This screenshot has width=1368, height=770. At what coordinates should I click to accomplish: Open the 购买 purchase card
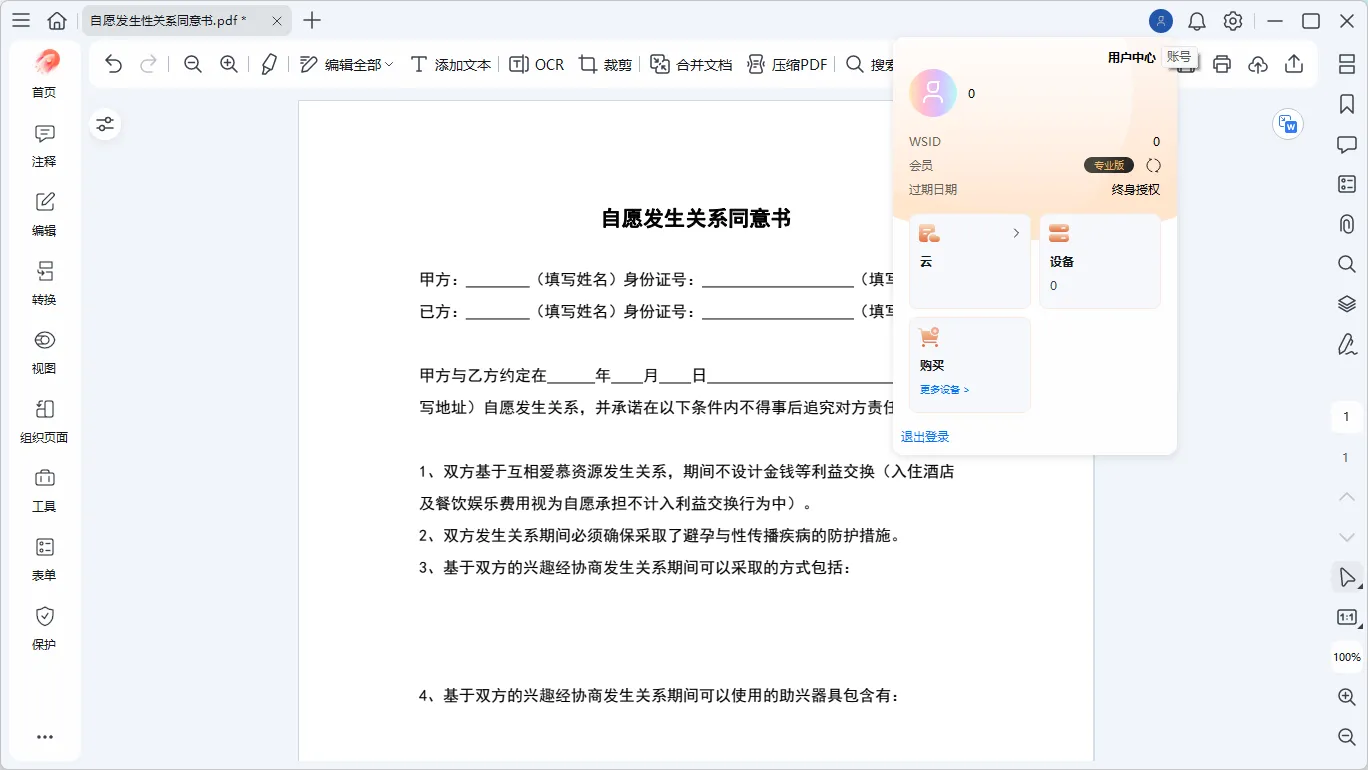[x=969, y=365]
